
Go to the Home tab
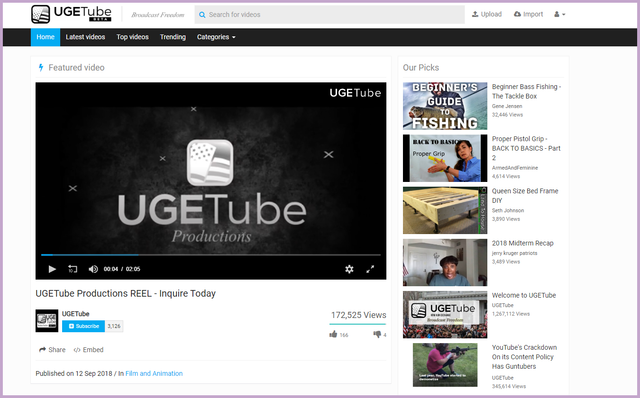coord(45,37)
